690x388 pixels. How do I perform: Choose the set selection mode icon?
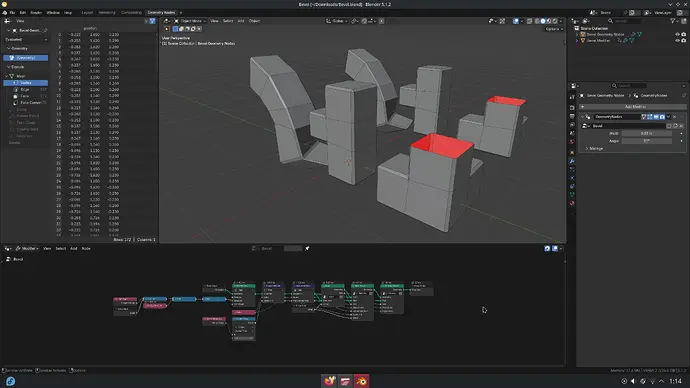(175, 29)
